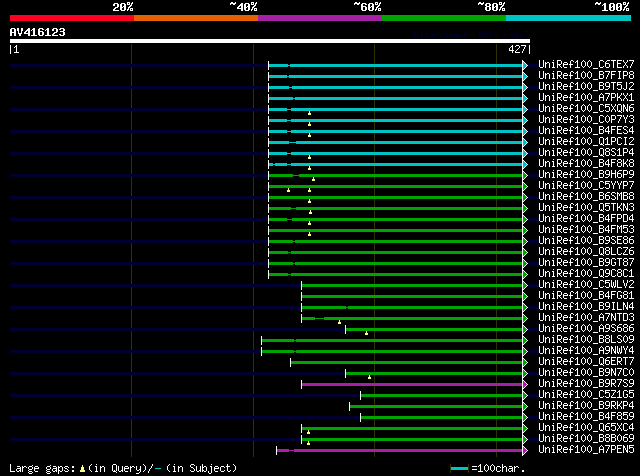Select the UniRef100_Q5TKN3 label
This screenshot has width=640, height=476.
point(586,207)
